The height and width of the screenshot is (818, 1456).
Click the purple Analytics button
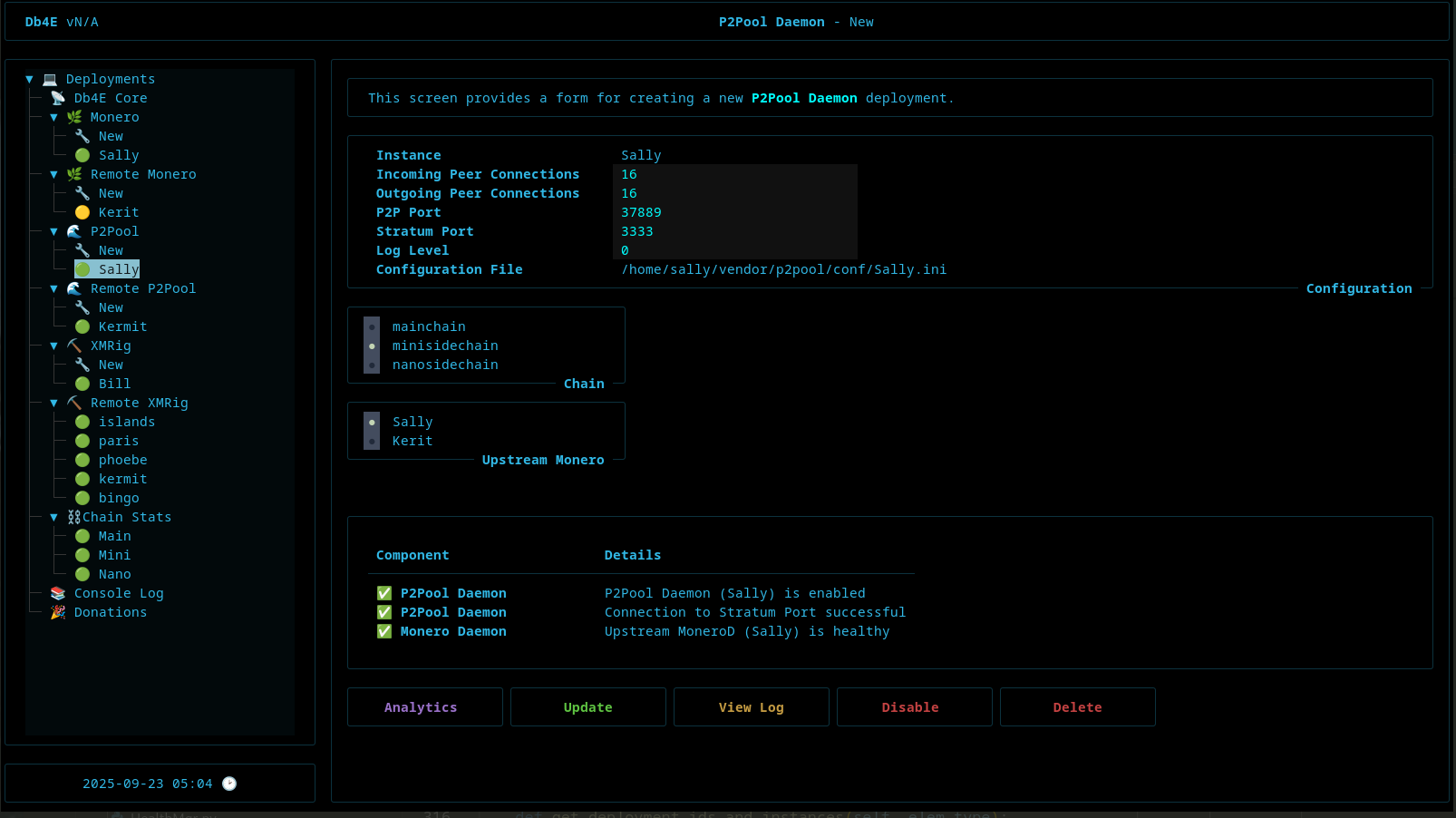tap(424, 707)
